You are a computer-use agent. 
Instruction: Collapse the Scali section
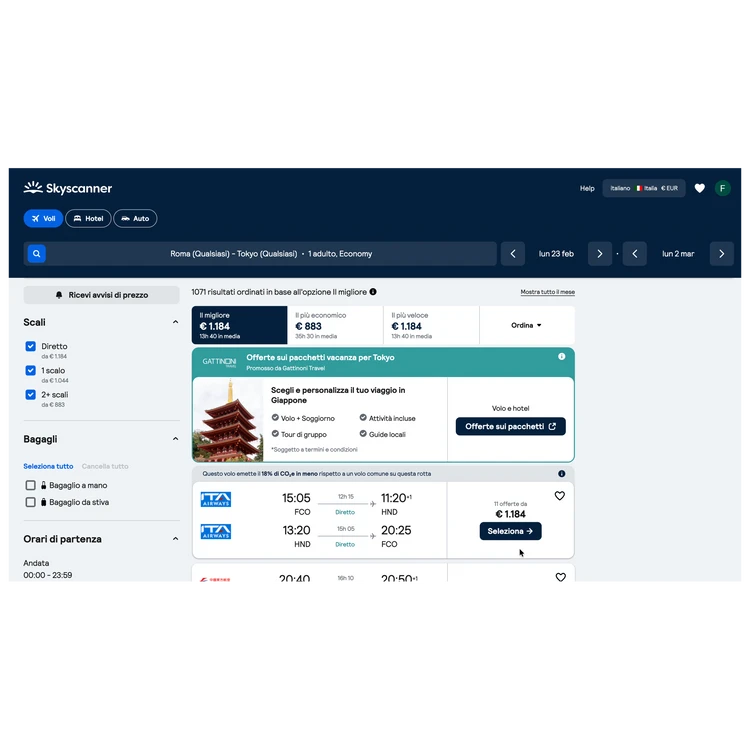pyautogui.click(x=176, y=322)
